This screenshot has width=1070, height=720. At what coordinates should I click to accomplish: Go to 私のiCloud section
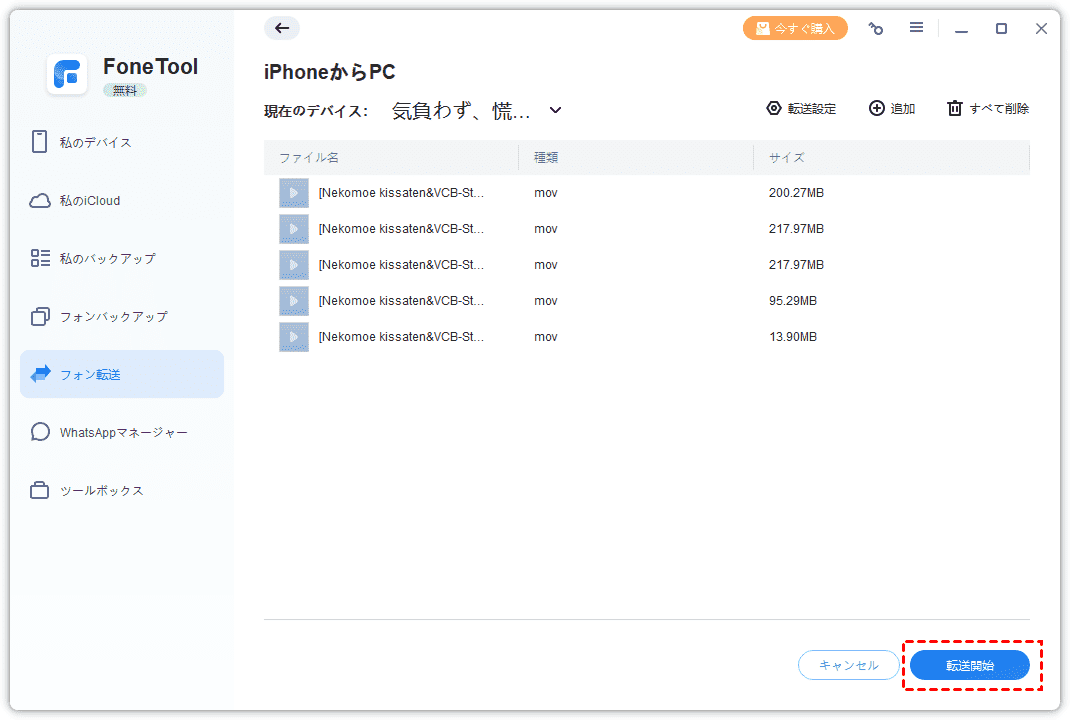pos(89,200)
